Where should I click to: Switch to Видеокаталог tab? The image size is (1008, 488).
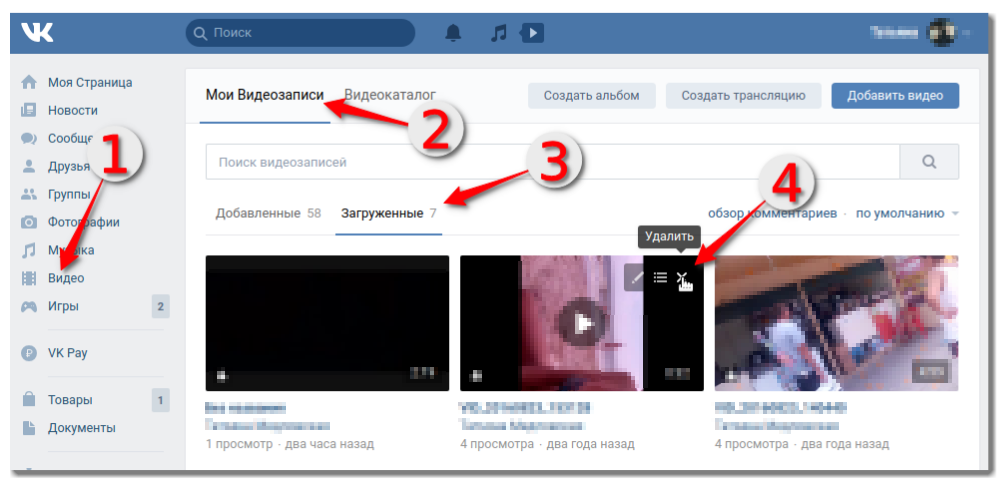point(390,95)
